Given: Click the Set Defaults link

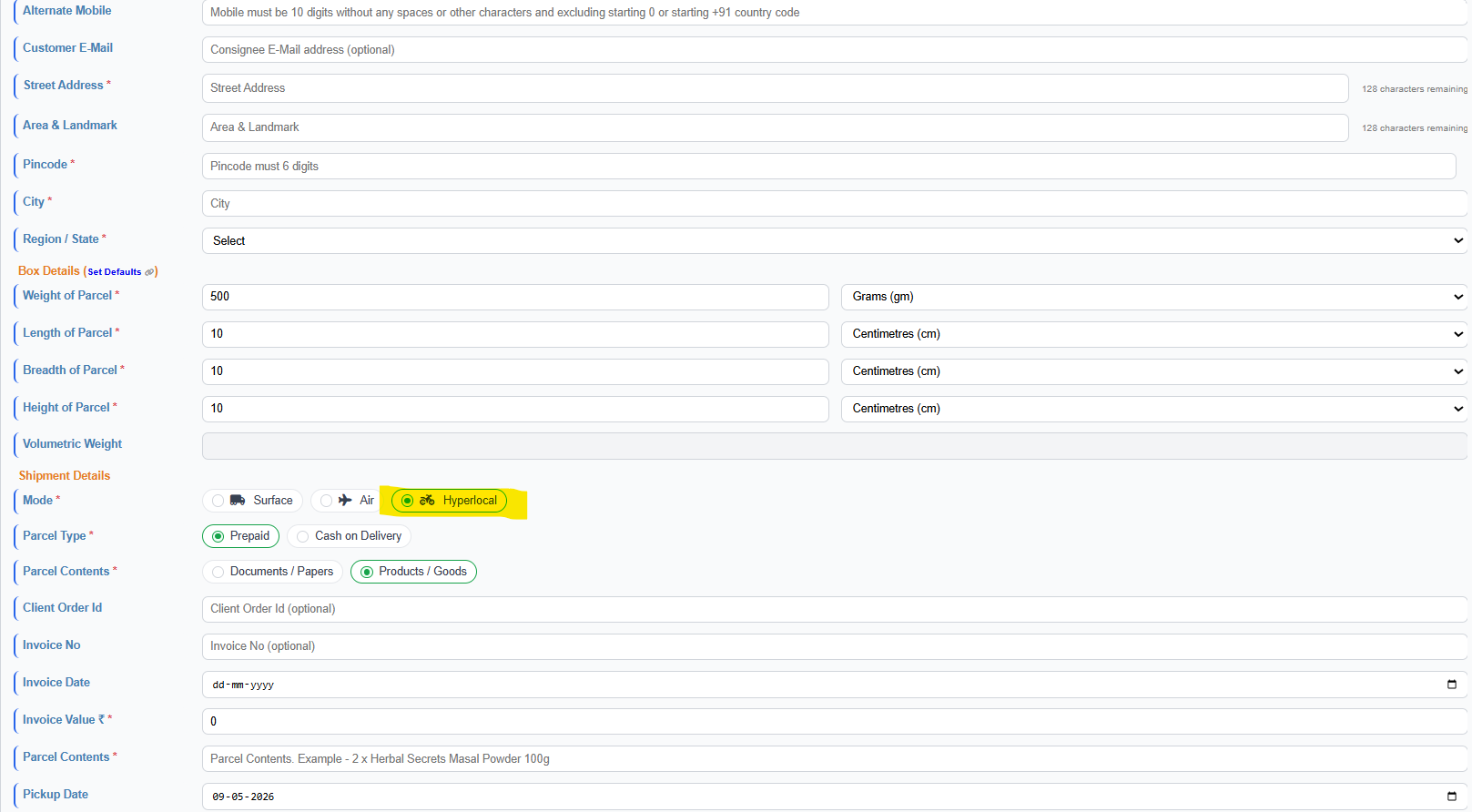Looking at the screenshot, I should [115, 272].
